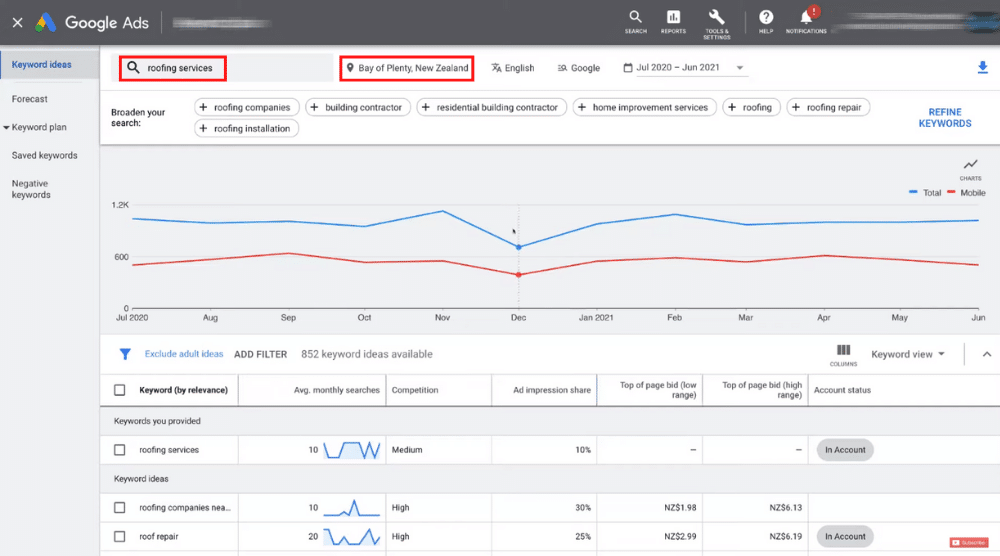
Task: Toggle the Total series blue legend marker
Action: (x=913, y=192)
